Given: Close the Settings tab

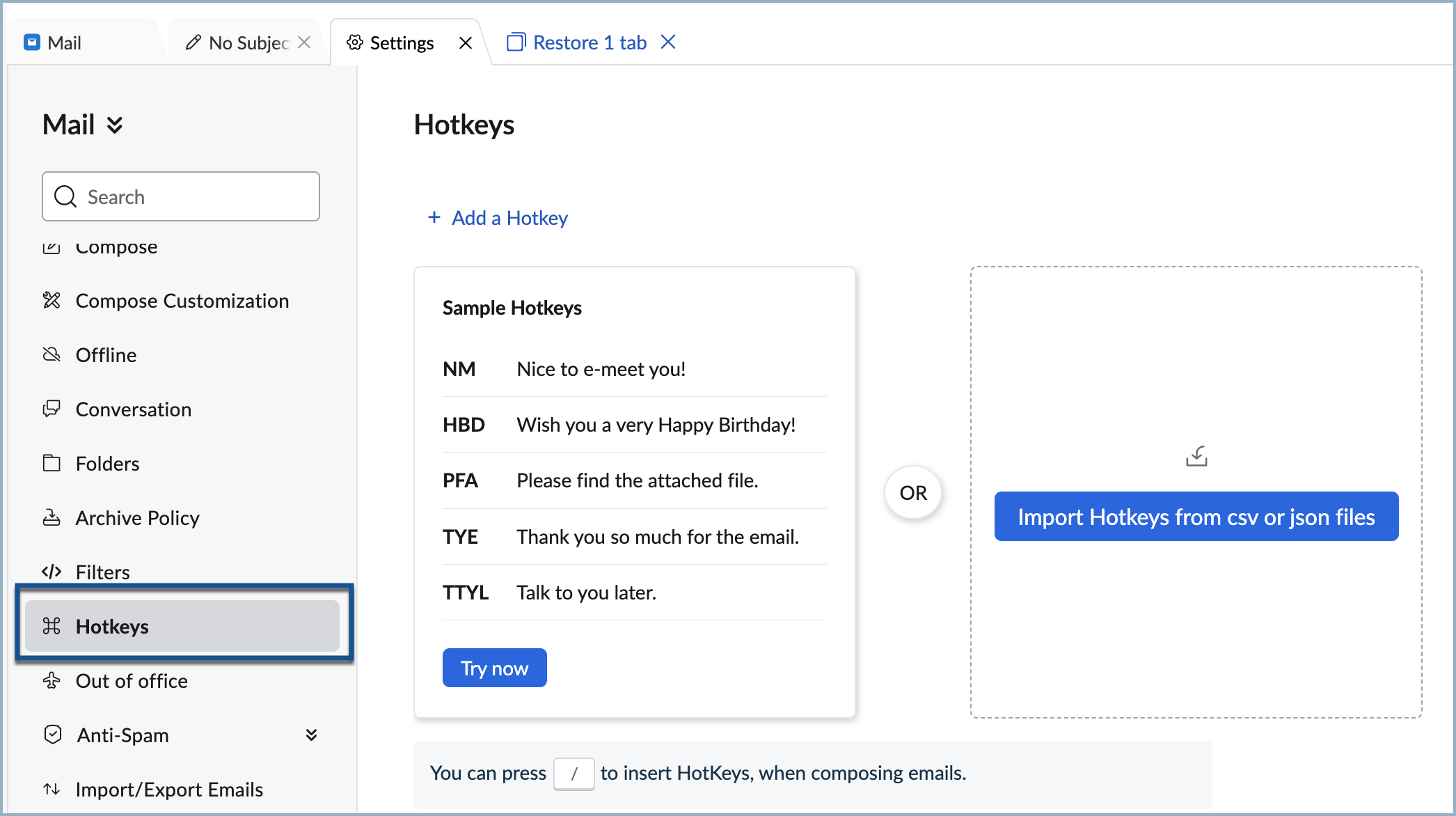Looking at the screenshot, I should 466,42.
